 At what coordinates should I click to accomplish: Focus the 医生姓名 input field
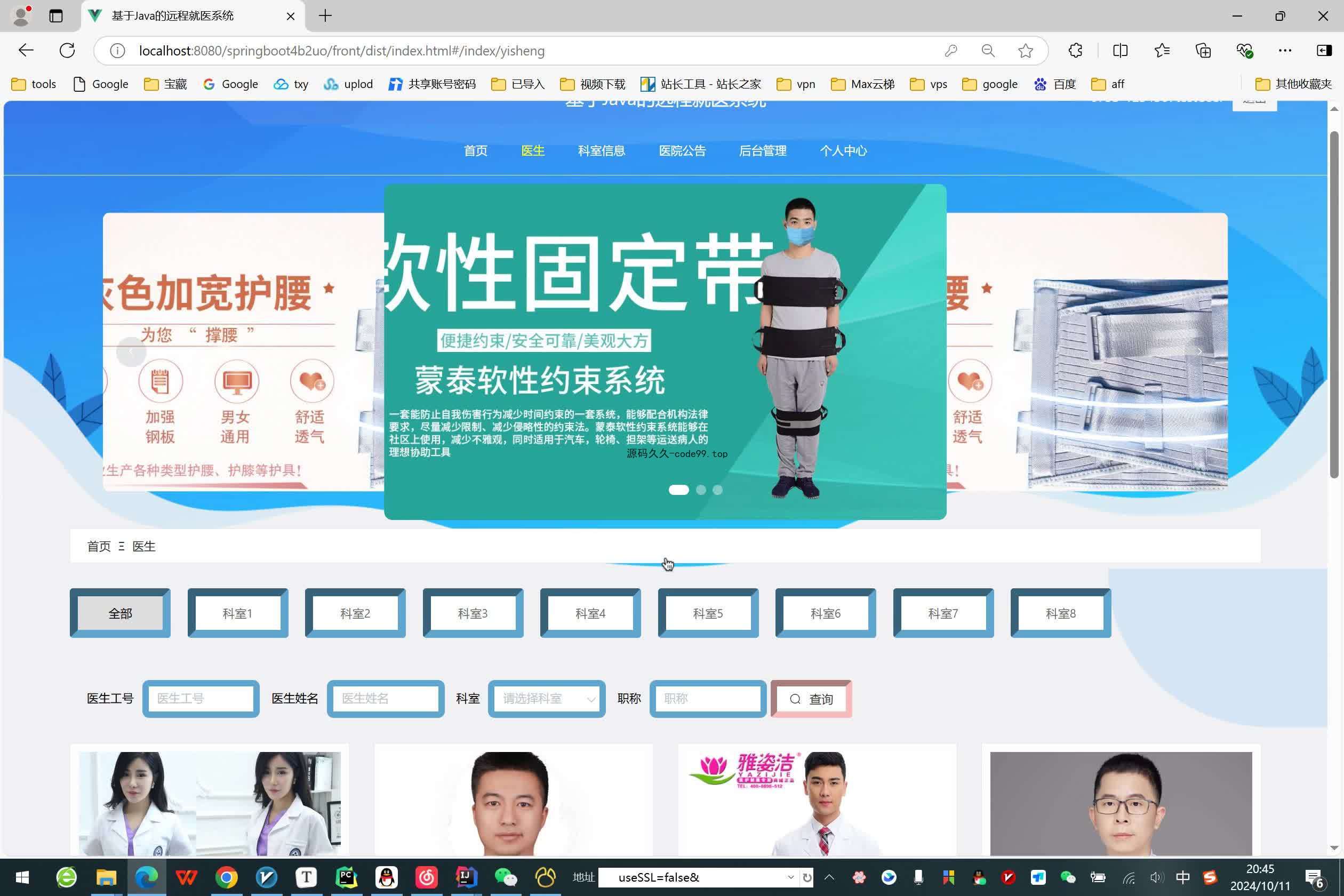[386, 698]
